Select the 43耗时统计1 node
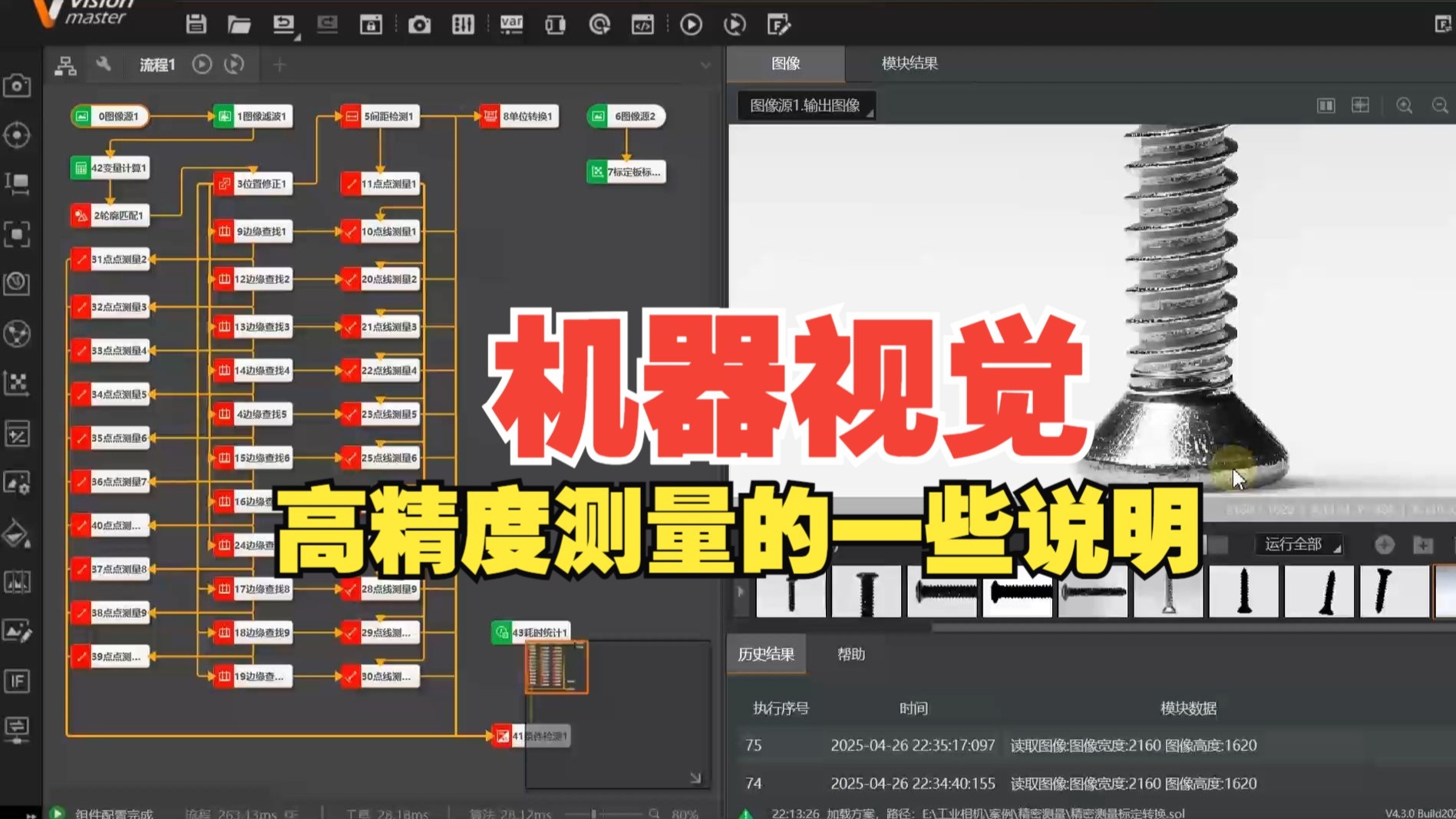This screenshot has height=819, width=1456. pos(530,632)
